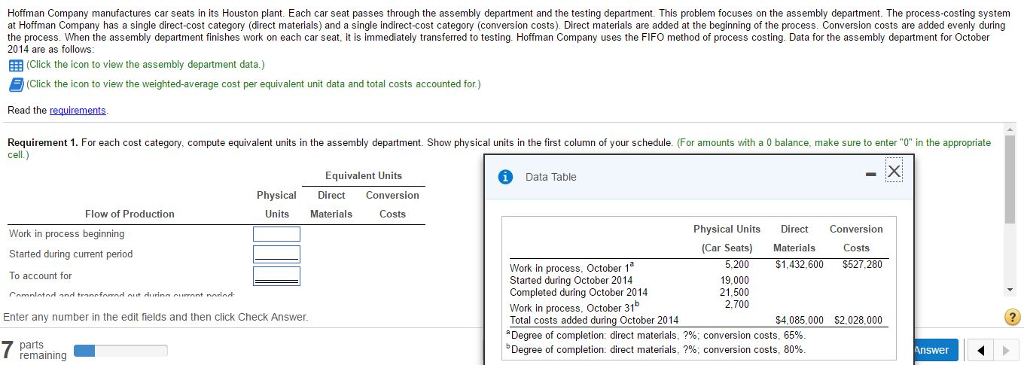Click $527,280 conversion costs value
Image resolution: width=1024 pixels, height=365 pixels.
click(862, 264)
